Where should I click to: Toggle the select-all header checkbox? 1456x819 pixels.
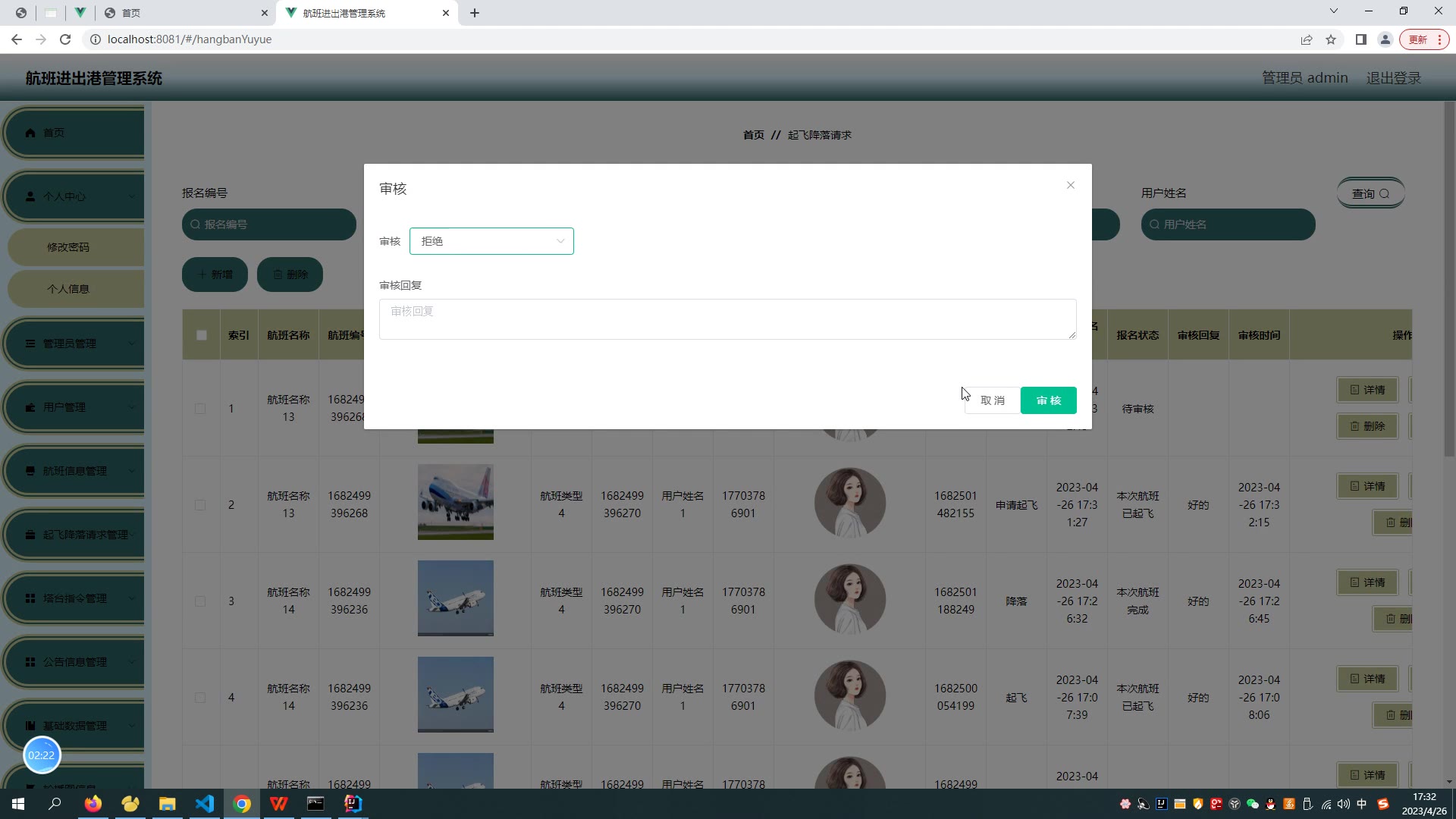[202, 335]
